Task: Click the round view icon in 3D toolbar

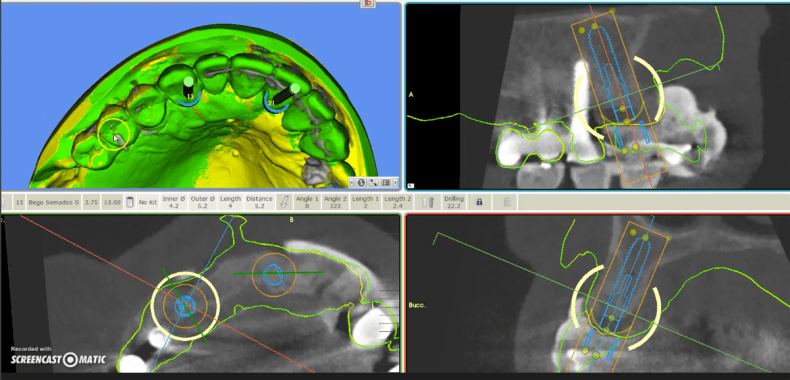Action: pos(361,182)
